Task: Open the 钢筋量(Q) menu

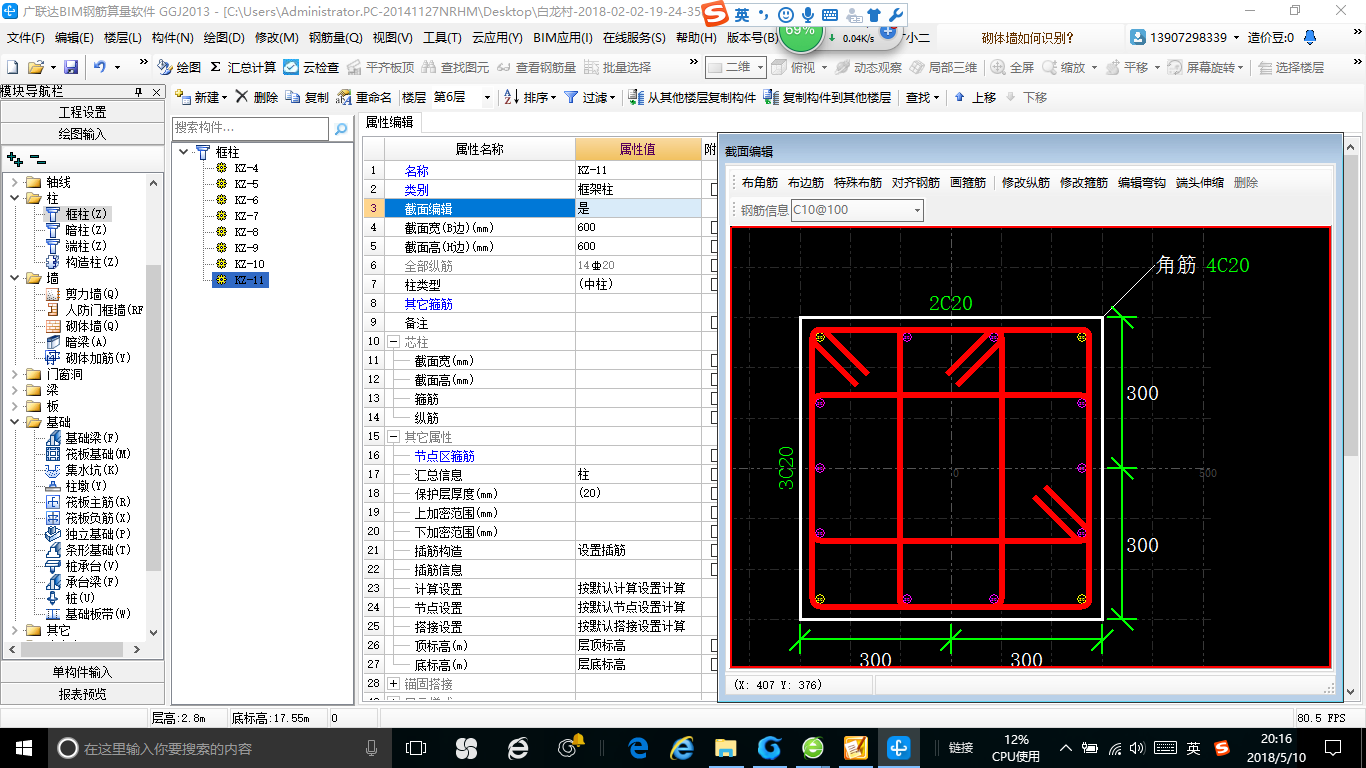Action: (x=335, y=38)
